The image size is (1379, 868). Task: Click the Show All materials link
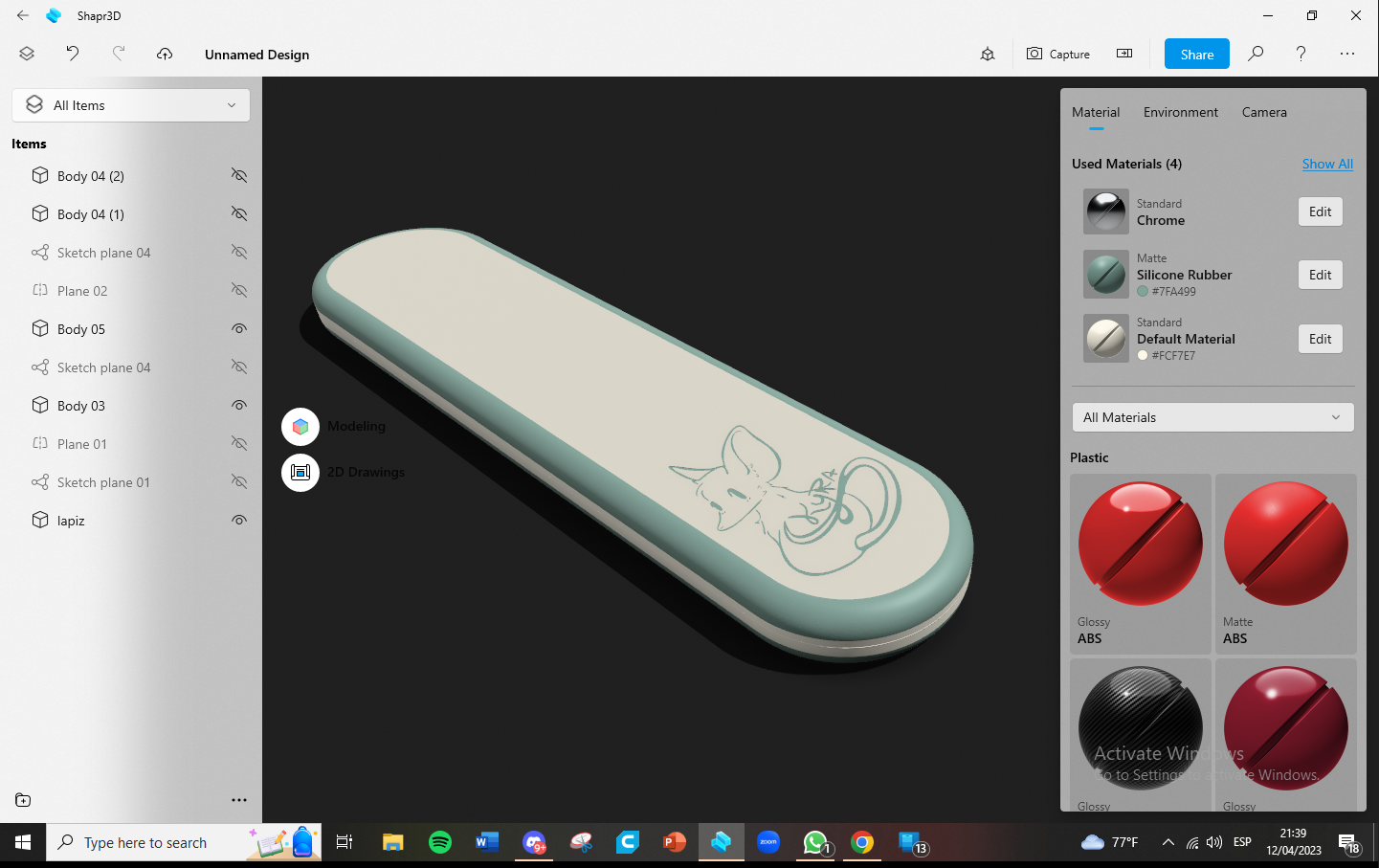pyautogui.click(x=1327, y=164)
